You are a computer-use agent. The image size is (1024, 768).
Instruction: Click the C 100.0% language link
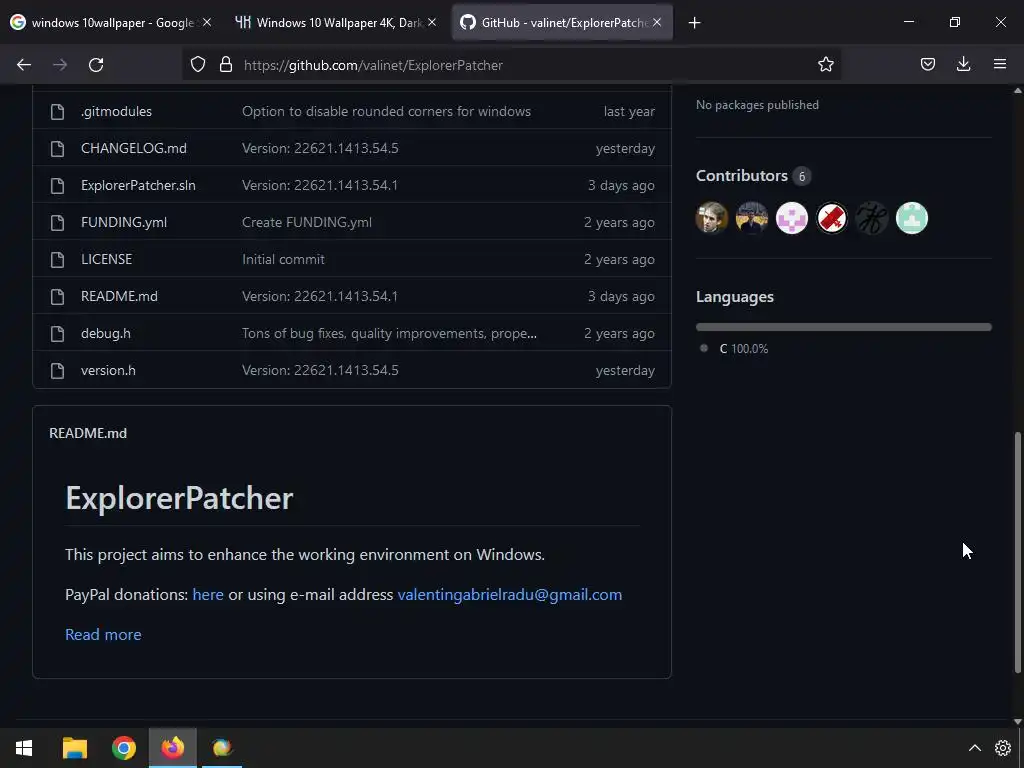[x=743, y=349]
